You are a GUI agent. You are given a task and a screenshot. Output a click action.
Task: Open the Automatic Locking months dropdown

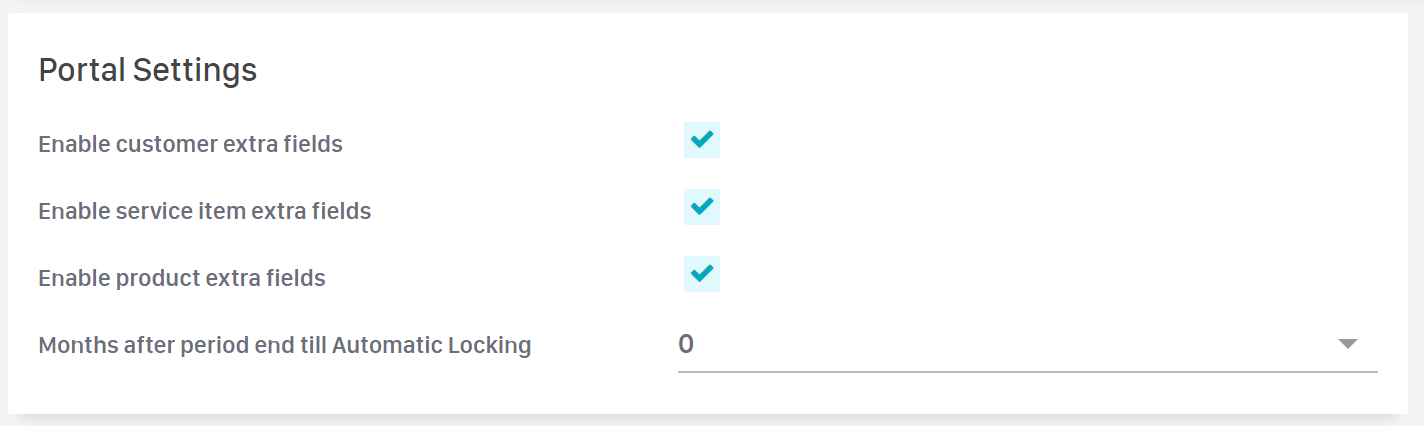pyautogui.click(x=1027, y=345)
